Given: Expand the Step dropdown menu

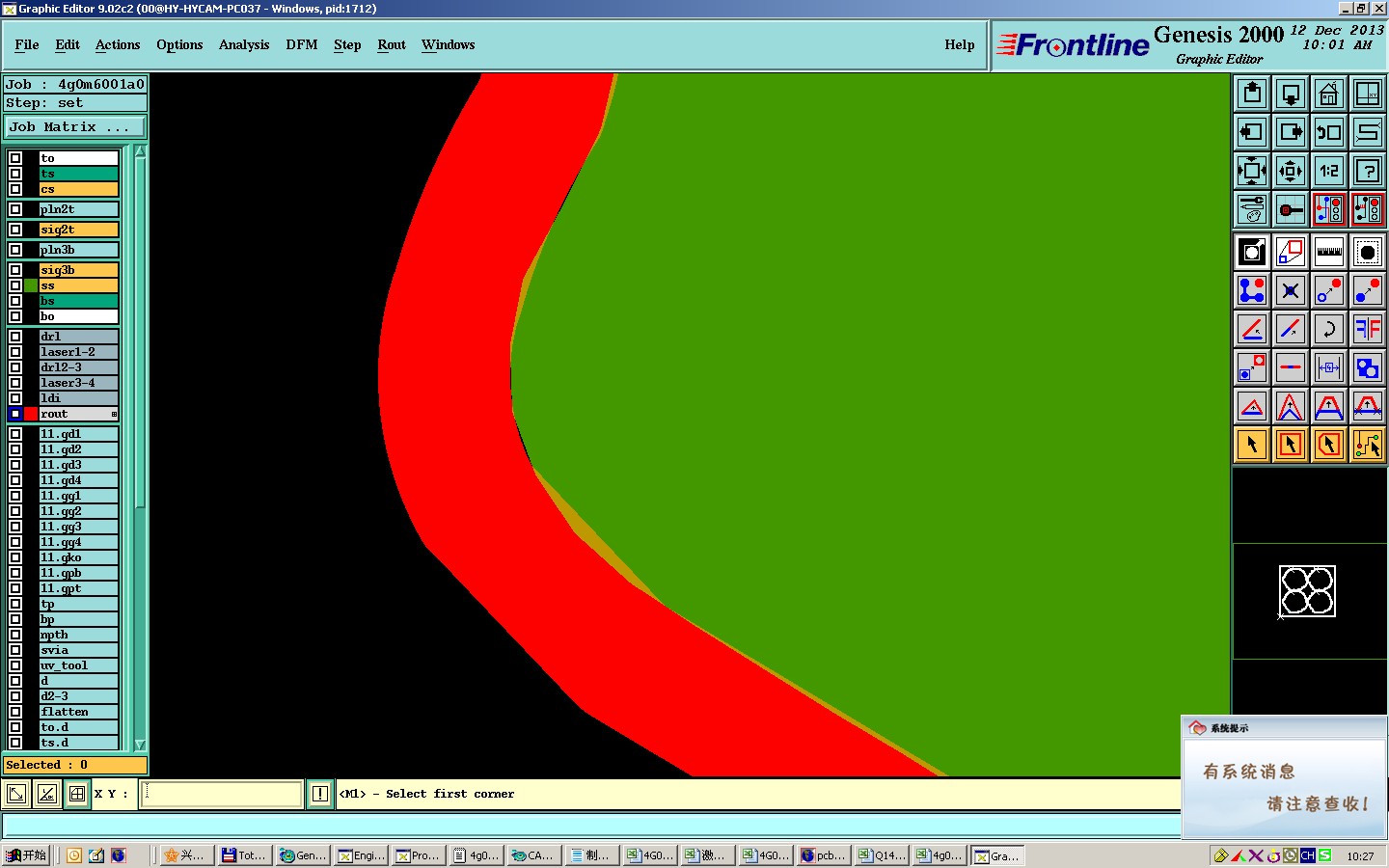Looking at the screenshot, I should click(x=347, y=44).
